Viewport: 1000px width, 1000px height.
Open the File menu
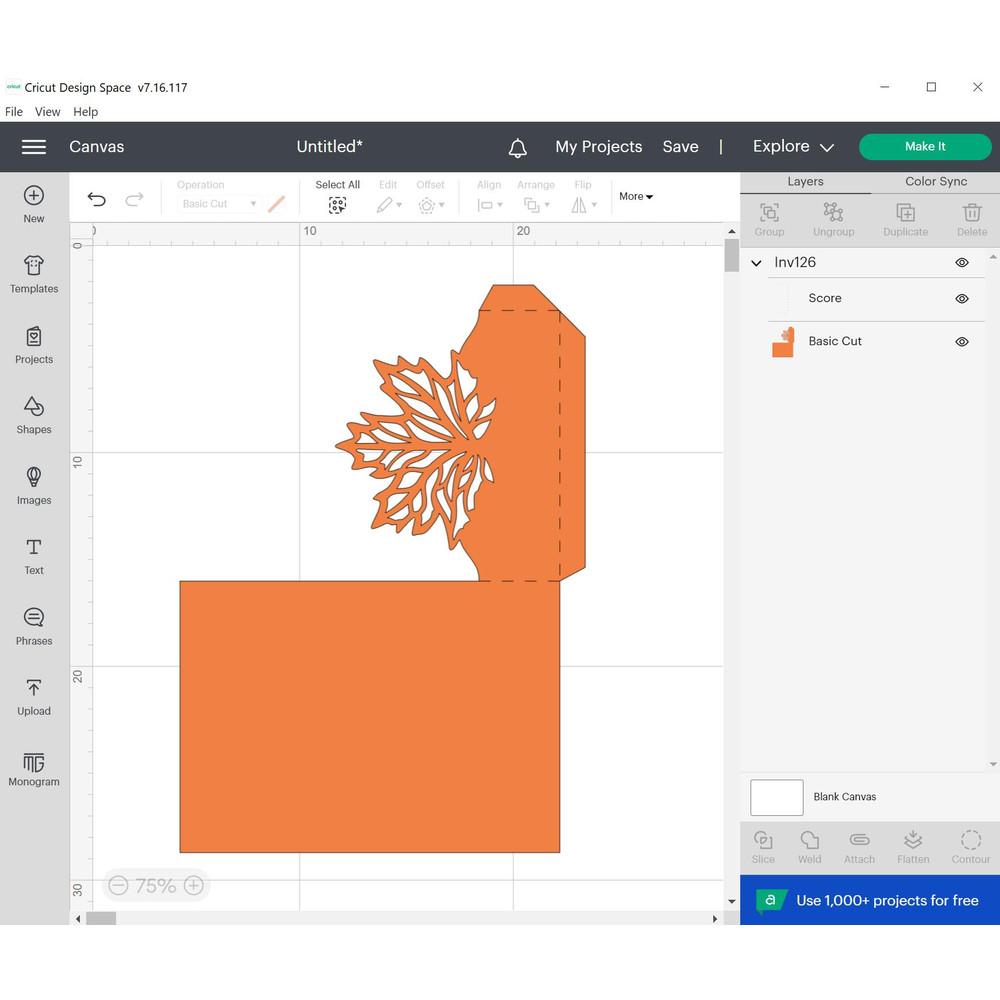pos(14,112)
